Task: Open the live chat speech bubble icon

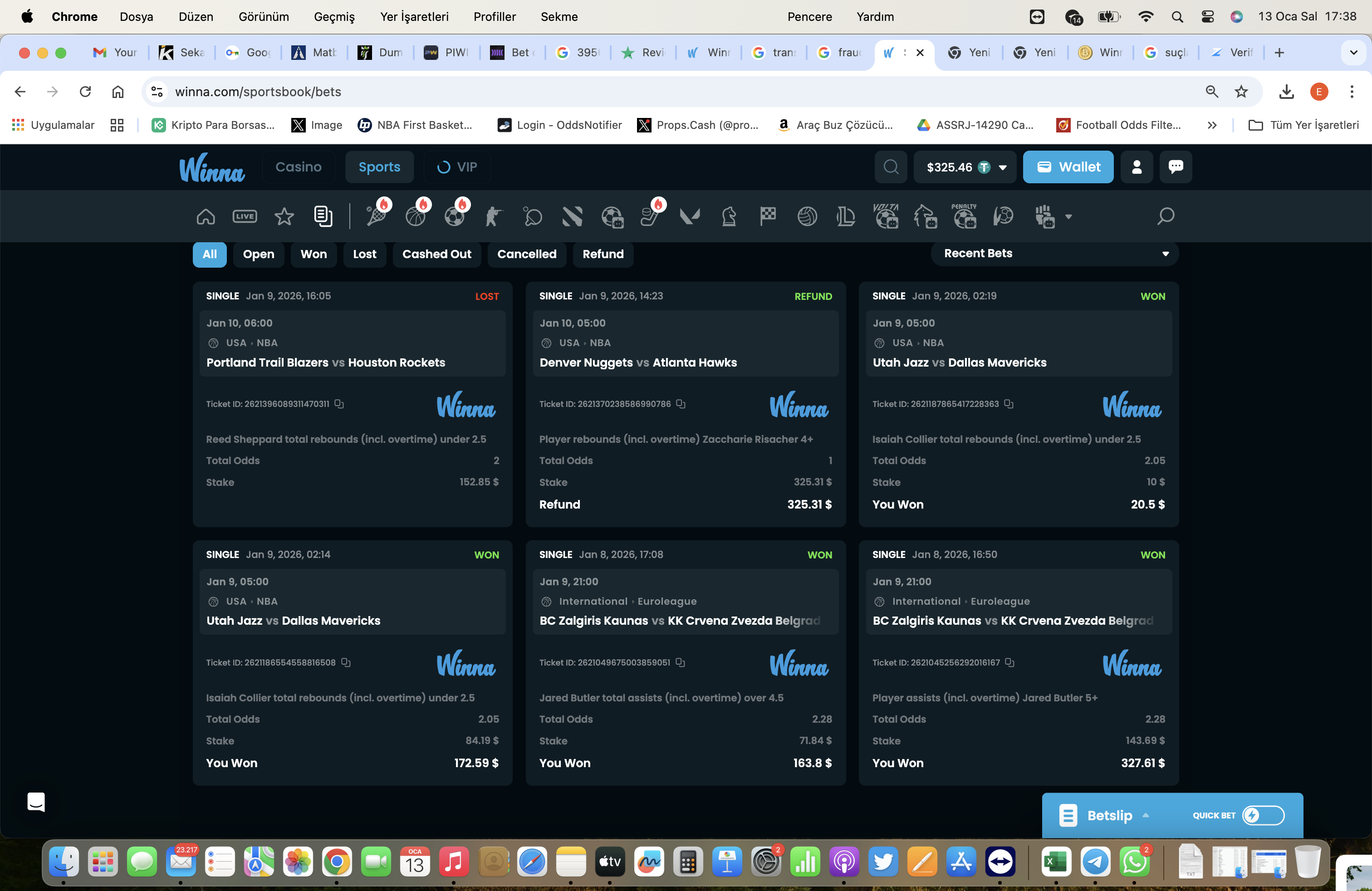Action: click(x=1176, y=167)
